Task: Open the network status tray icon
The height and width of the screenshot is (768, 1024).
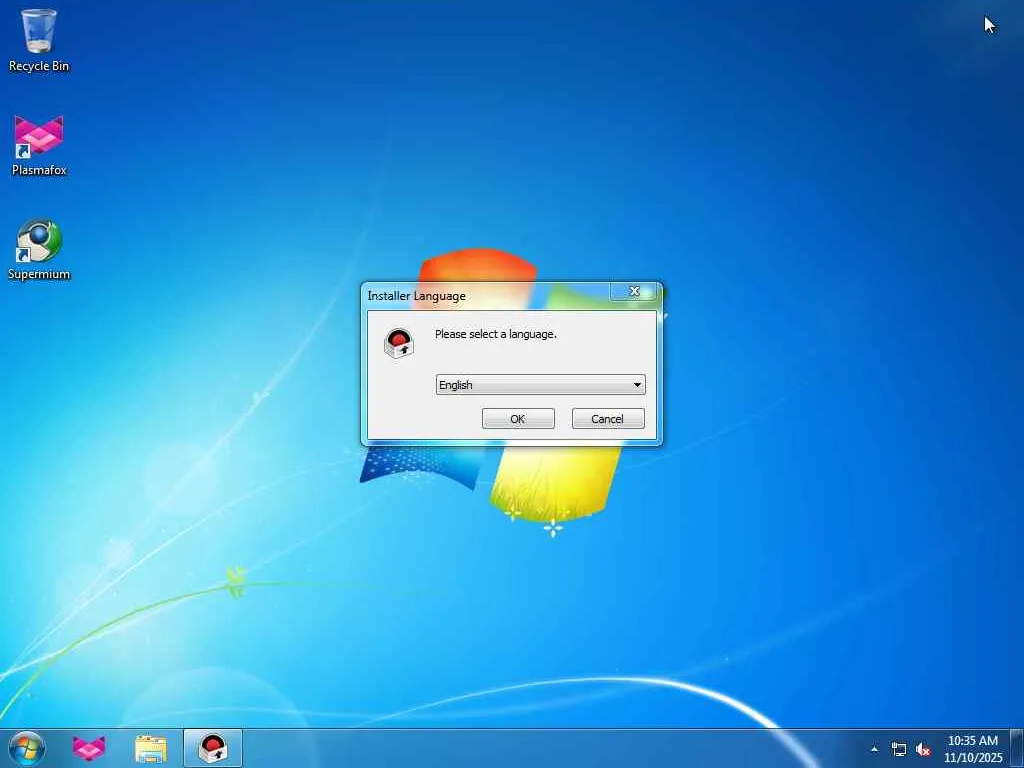Action: pos(899,749)
